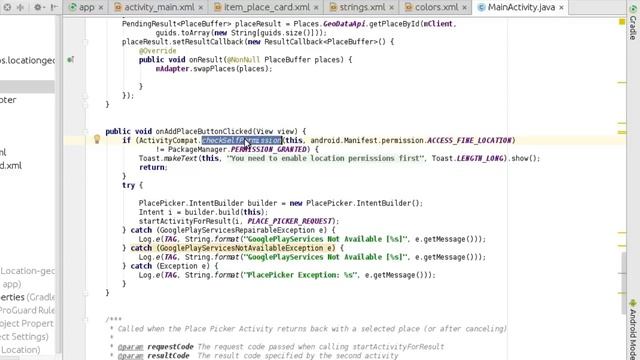The width and height of the screenshot is (640, 360).
Task: Select the MainActivity.java tab
Action: click(x=521, y=7)
